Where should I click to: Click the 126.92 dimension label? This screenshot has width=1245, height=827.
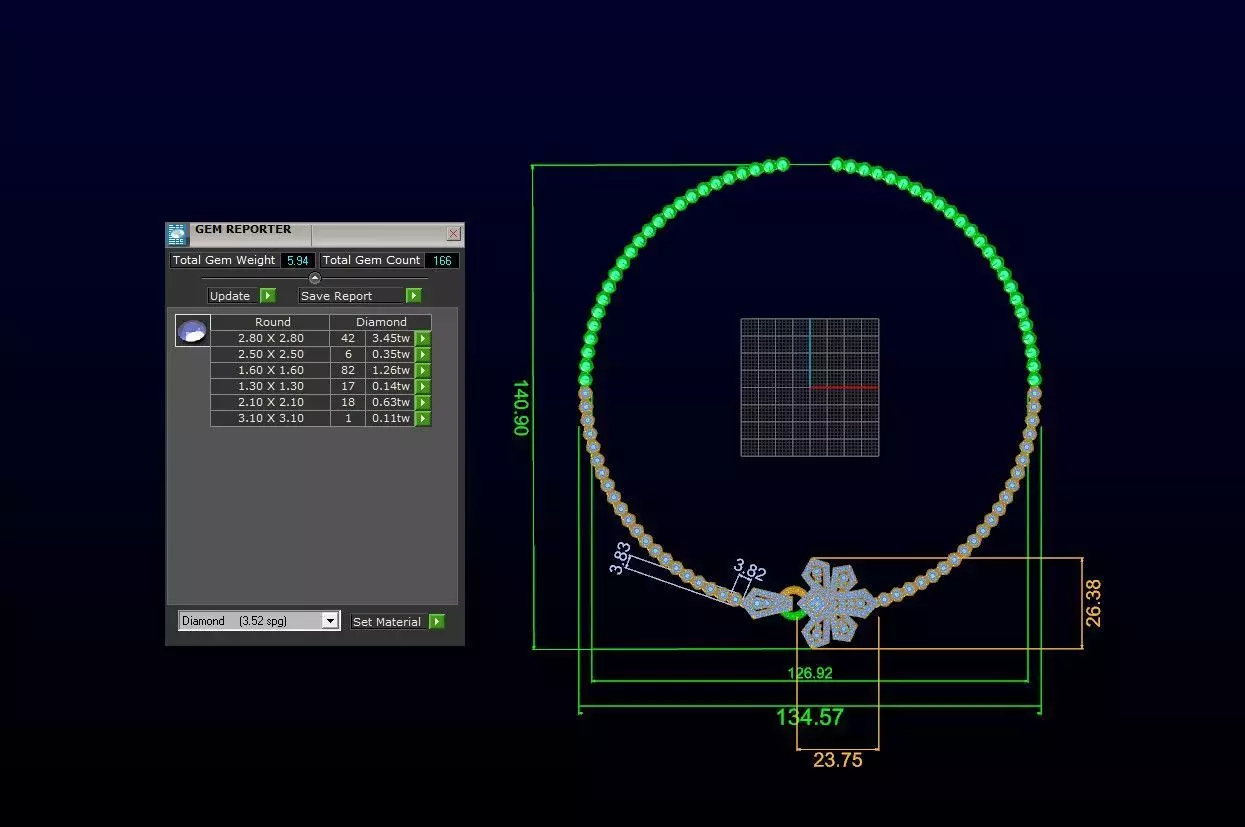click(x=810, y=673)
